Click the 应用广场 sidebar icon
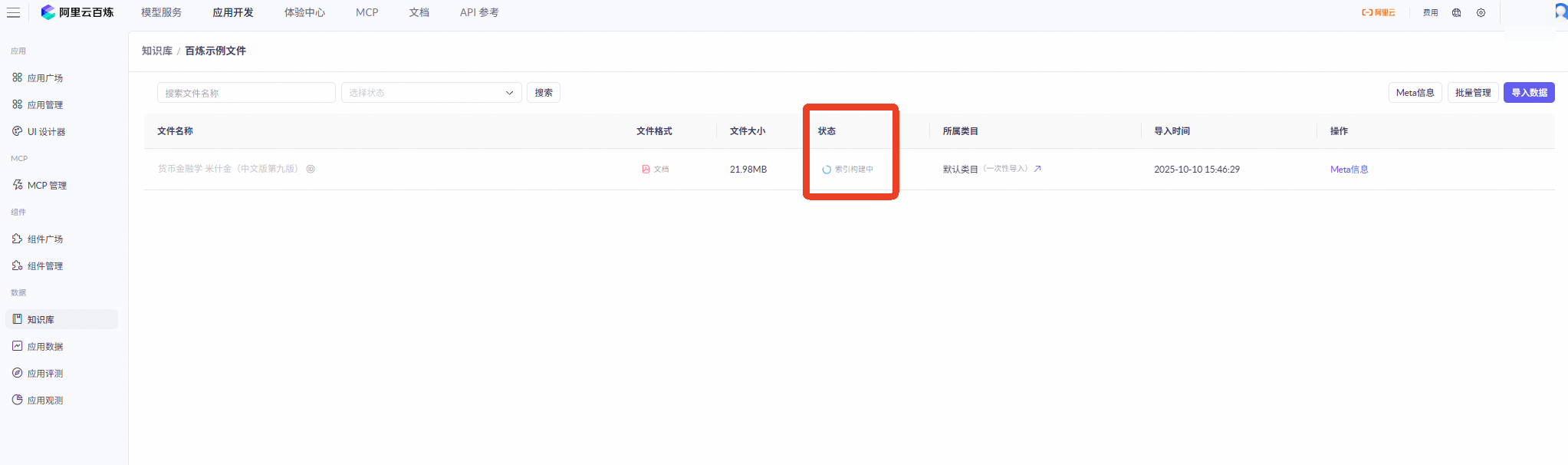Viewport: 1568px width, 465px height. point(17,77)
